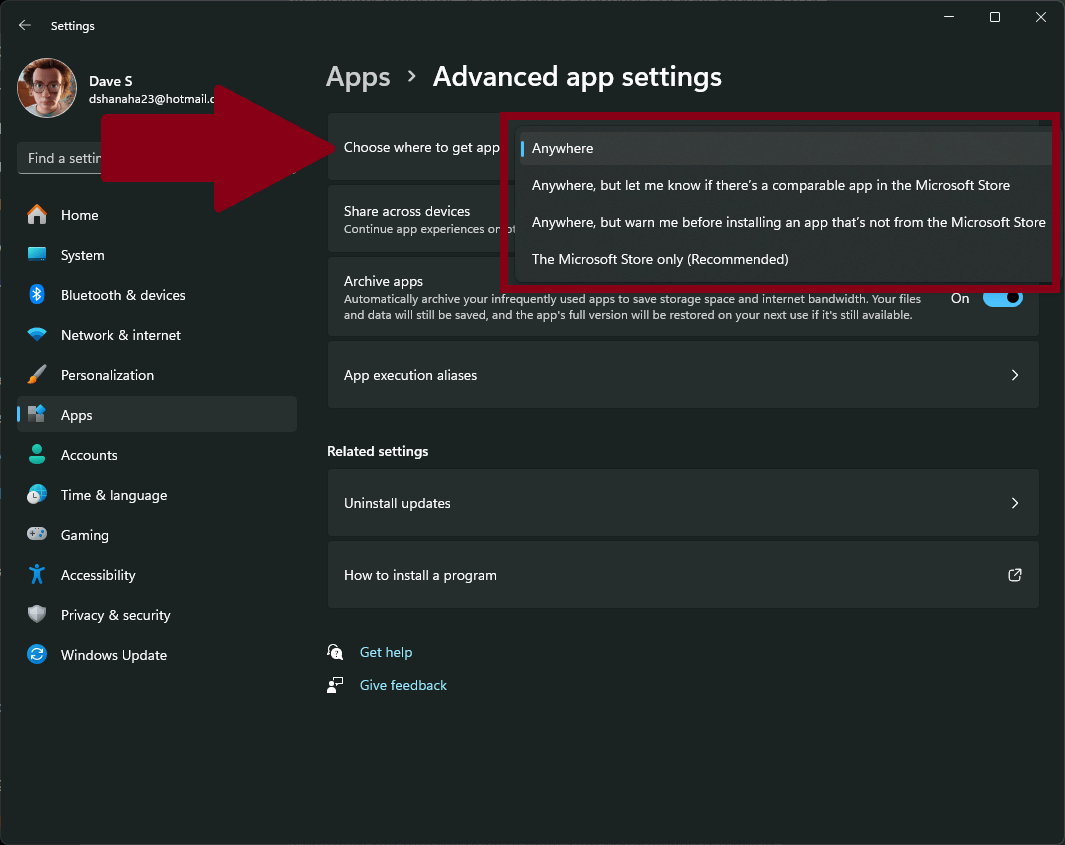
Task: Open Privacy & security settings
Action: [x=116, y=615]
